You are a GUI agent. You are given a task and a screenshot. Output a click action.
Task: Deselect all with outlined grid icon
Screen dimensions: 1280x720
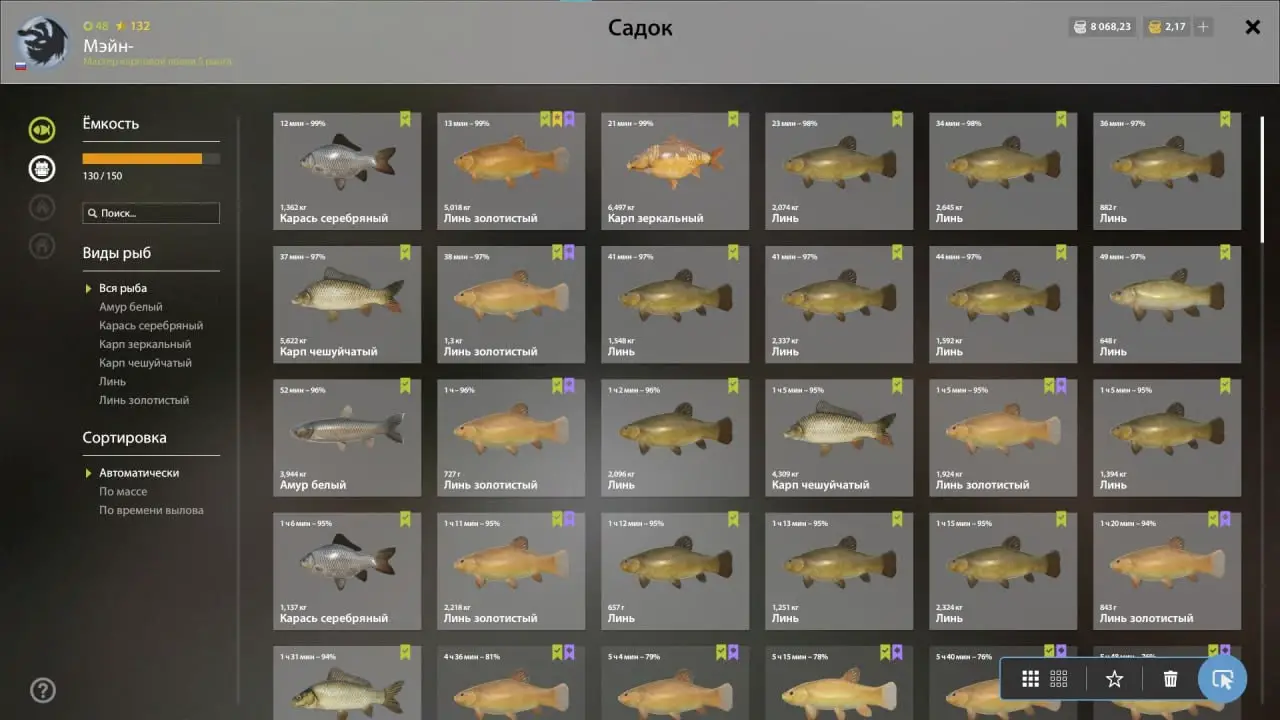1059,679
